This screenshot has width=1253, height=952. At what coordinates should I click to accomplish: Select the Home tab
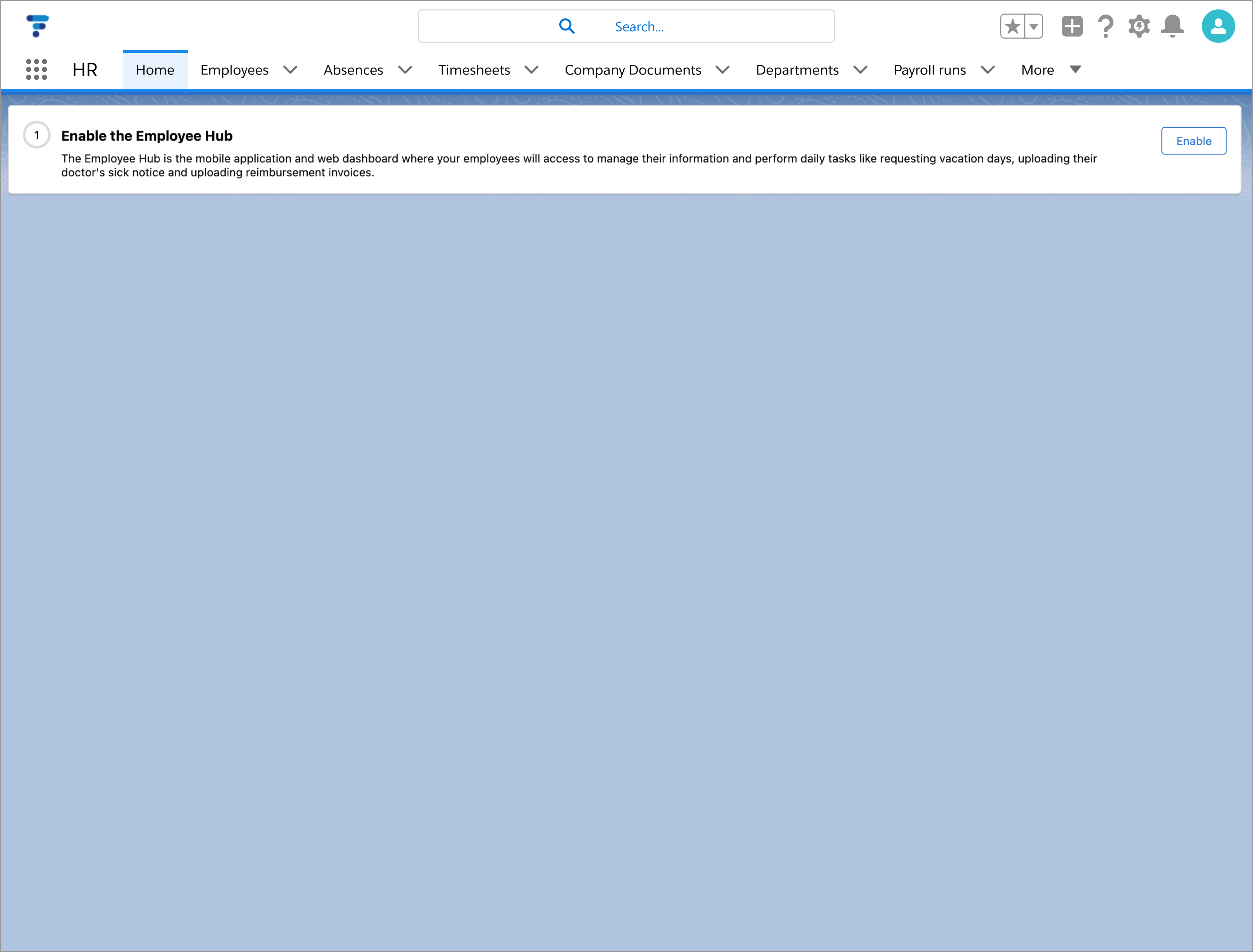(155, 70)
